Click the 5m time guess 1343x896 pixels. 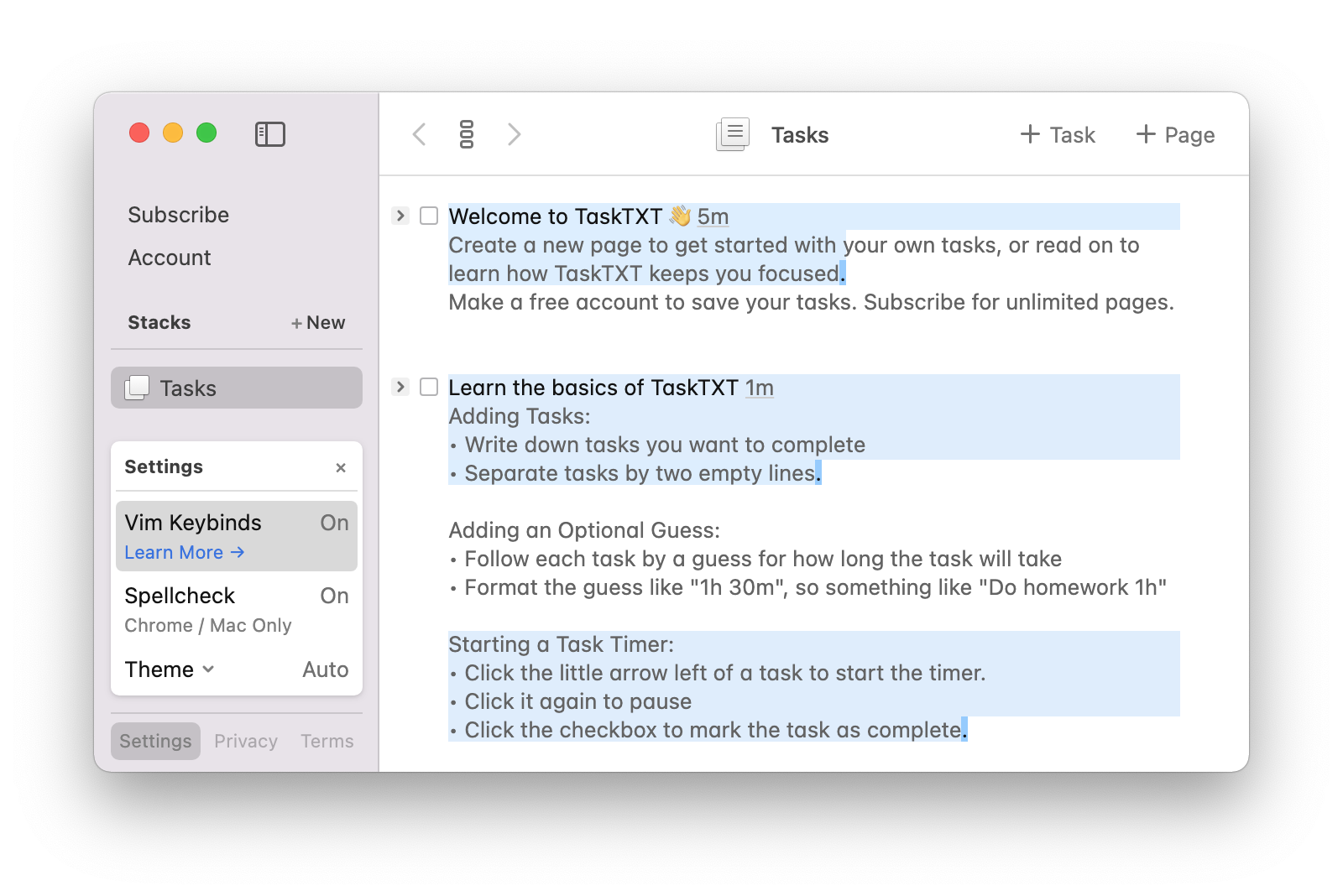[x=713, y=216]
